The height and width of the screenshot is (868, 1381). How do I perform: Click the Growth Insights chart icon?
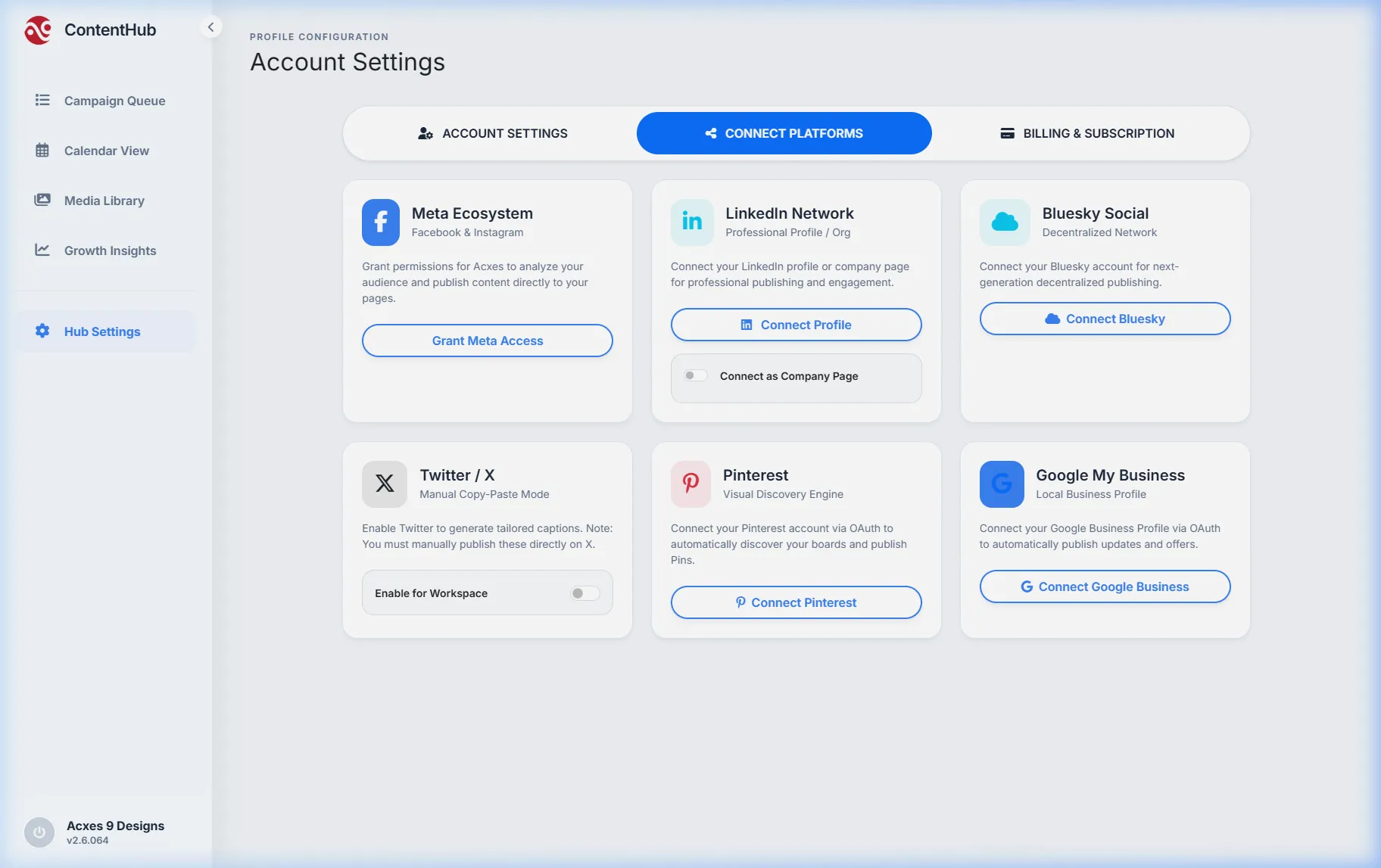click(x=42, y=250)
